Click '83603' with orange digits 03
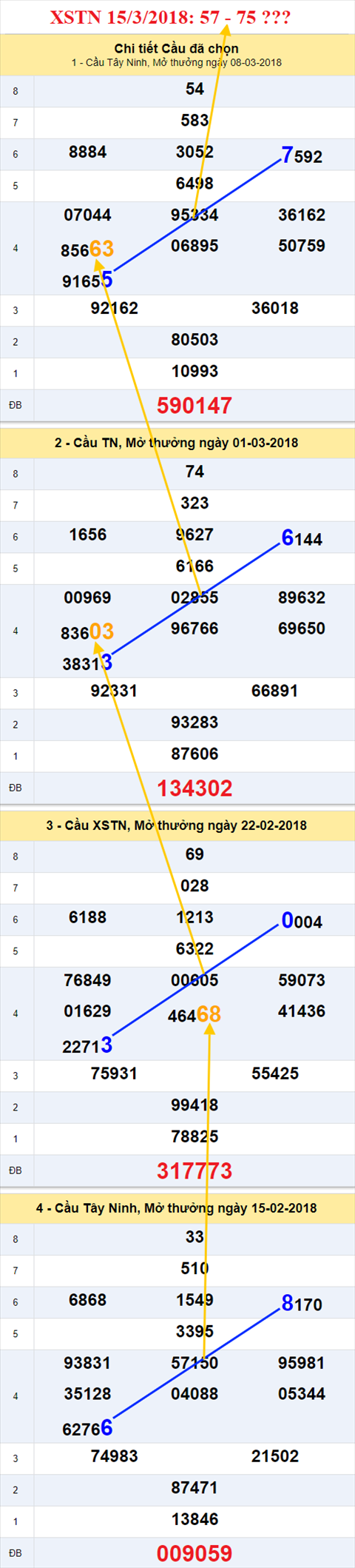This screenshot has width=355, height=1568. click(x=87, y=631)
